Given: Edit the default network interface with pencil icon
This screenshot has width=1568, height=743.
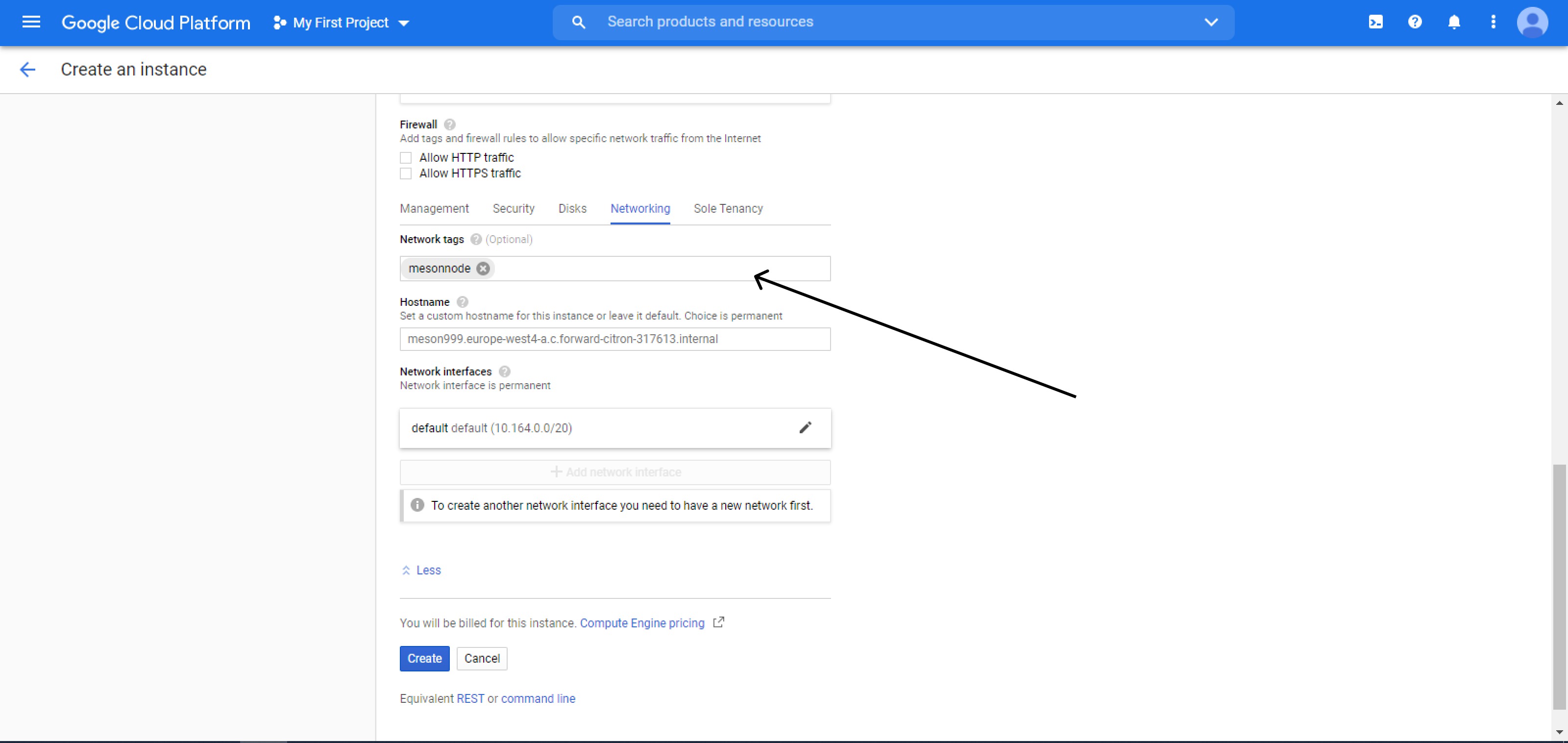Looking at the screenshot, I should click(805, 428).
